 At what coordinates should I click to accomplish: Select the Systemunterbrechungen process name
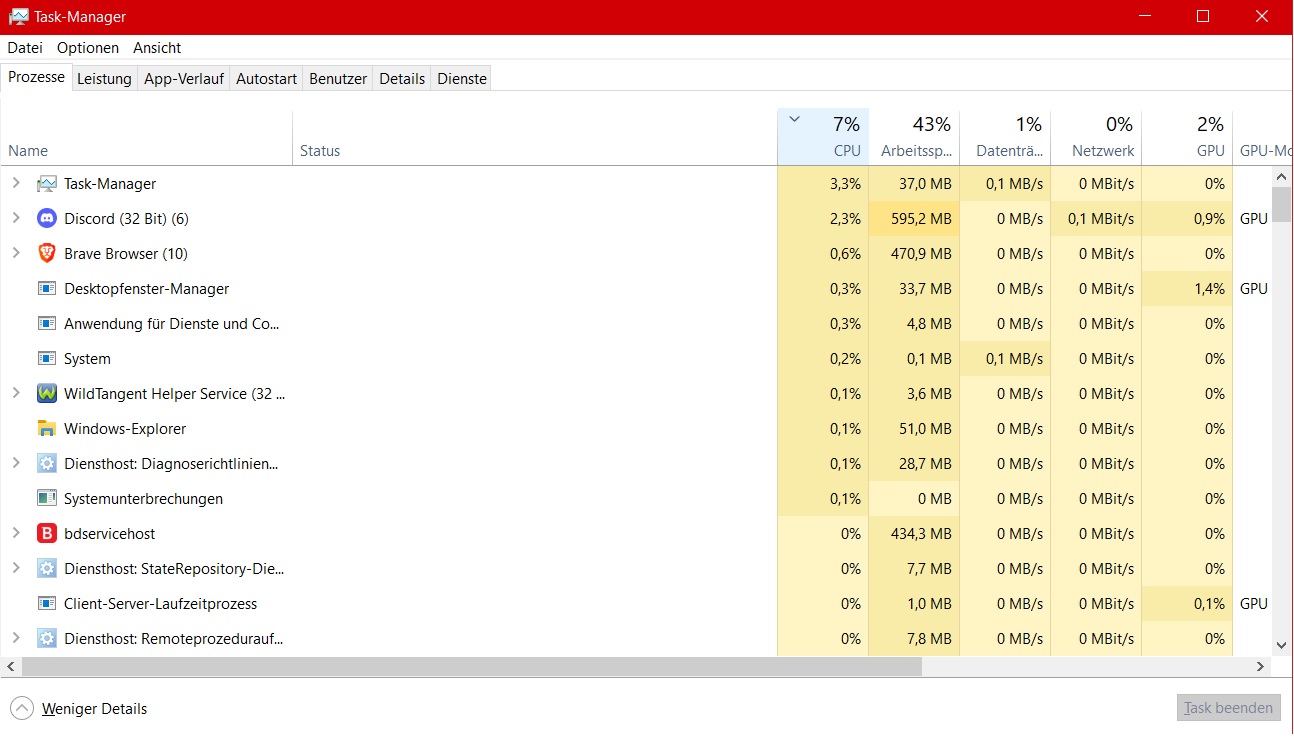click(143, 499)
